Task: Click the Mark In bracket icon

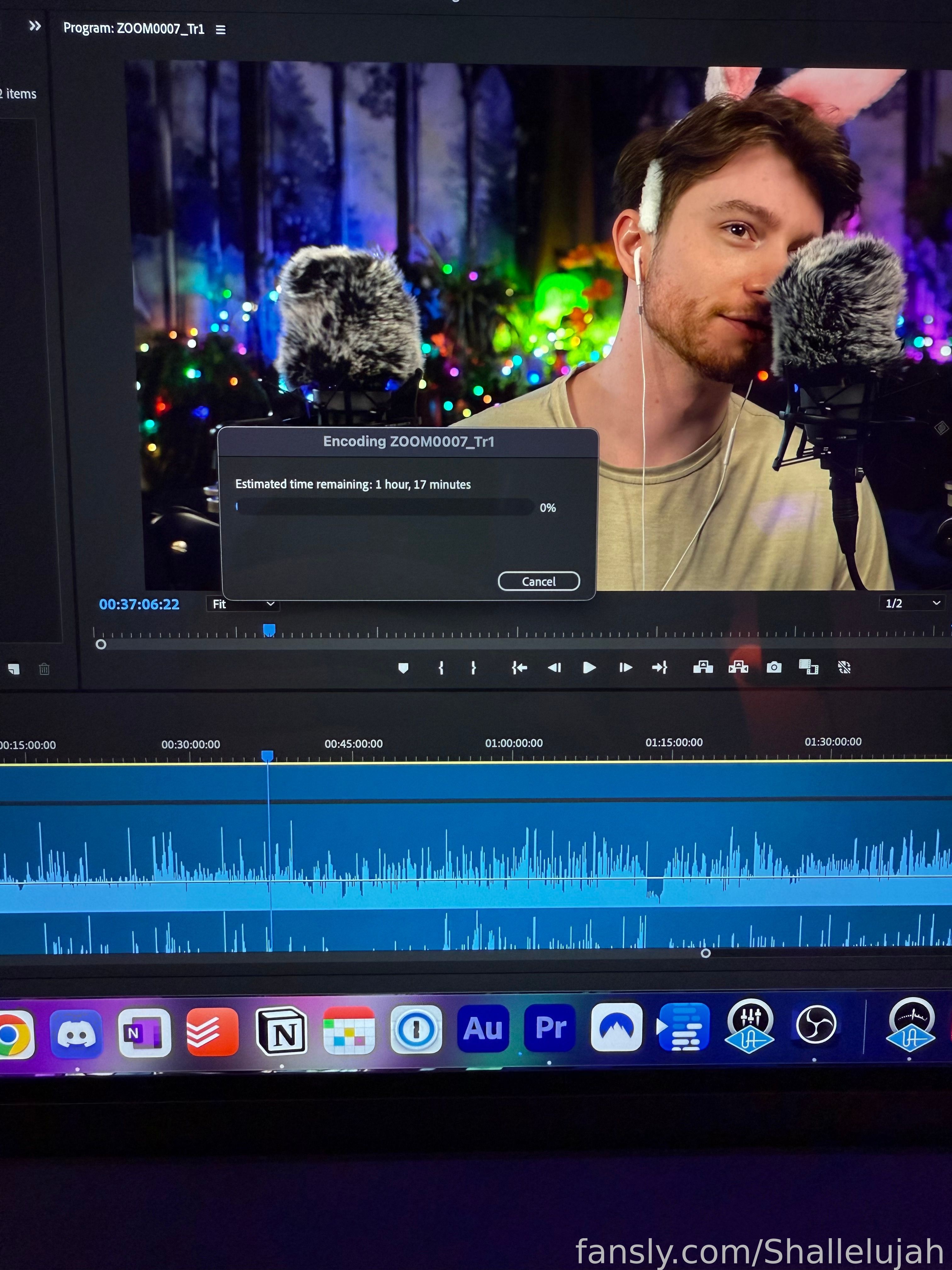Action: (441, 668)
